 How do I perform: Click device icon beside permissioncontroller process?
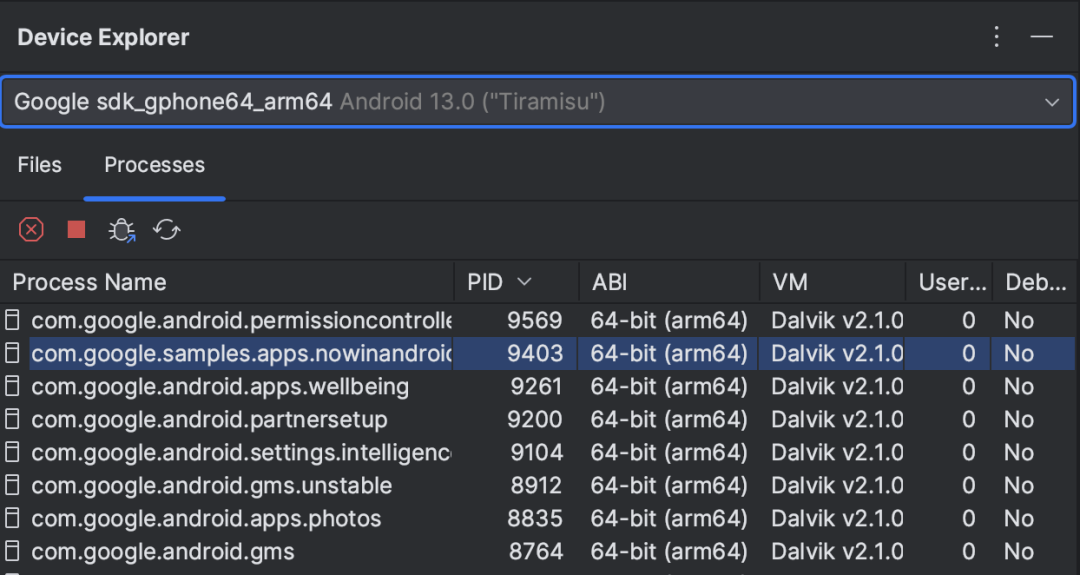click(x=12, y=320)
